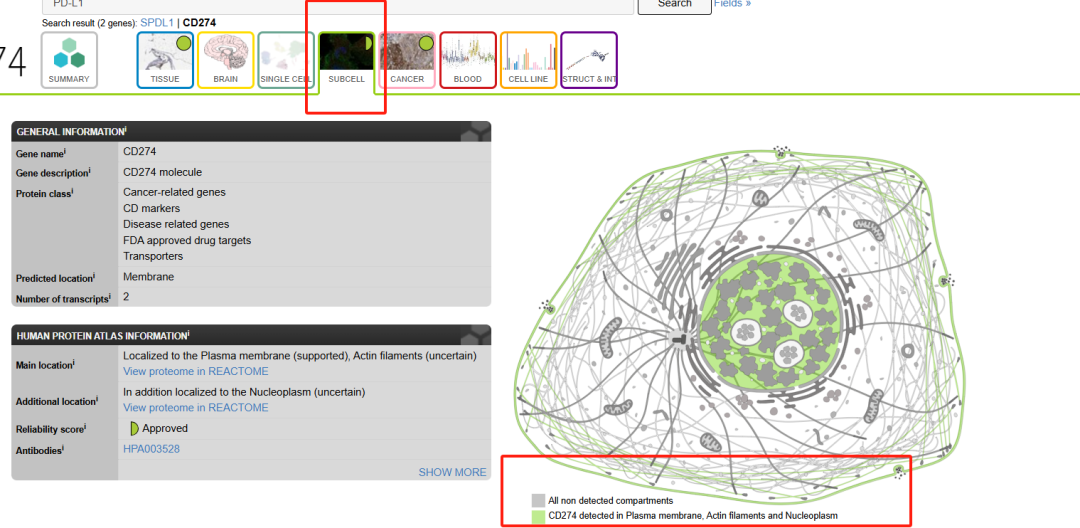This screenshot has width=1080, height=528.
Task: Open the Tissue section icon
Action: (165, 60)
